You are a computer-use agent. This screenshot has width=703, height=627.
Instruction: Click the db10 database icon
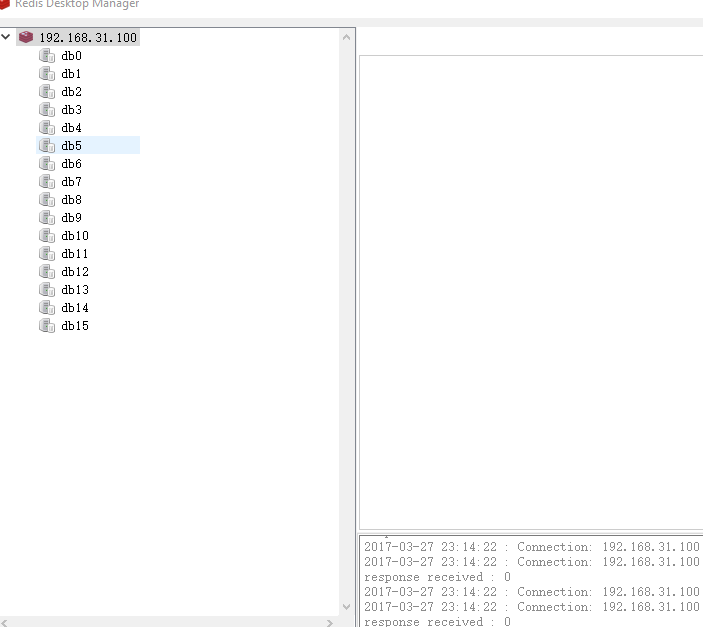point(47,235)
